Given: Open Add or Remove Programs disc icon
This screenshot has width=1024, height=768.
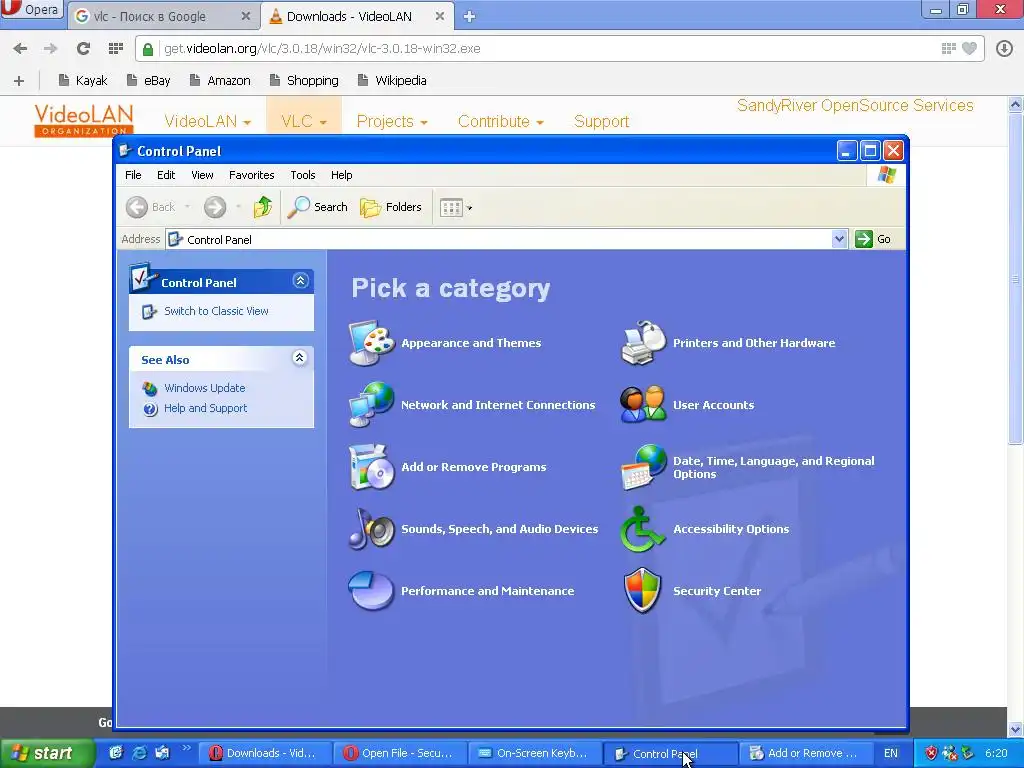Looking at the screenshot, I should pos(371,467).
